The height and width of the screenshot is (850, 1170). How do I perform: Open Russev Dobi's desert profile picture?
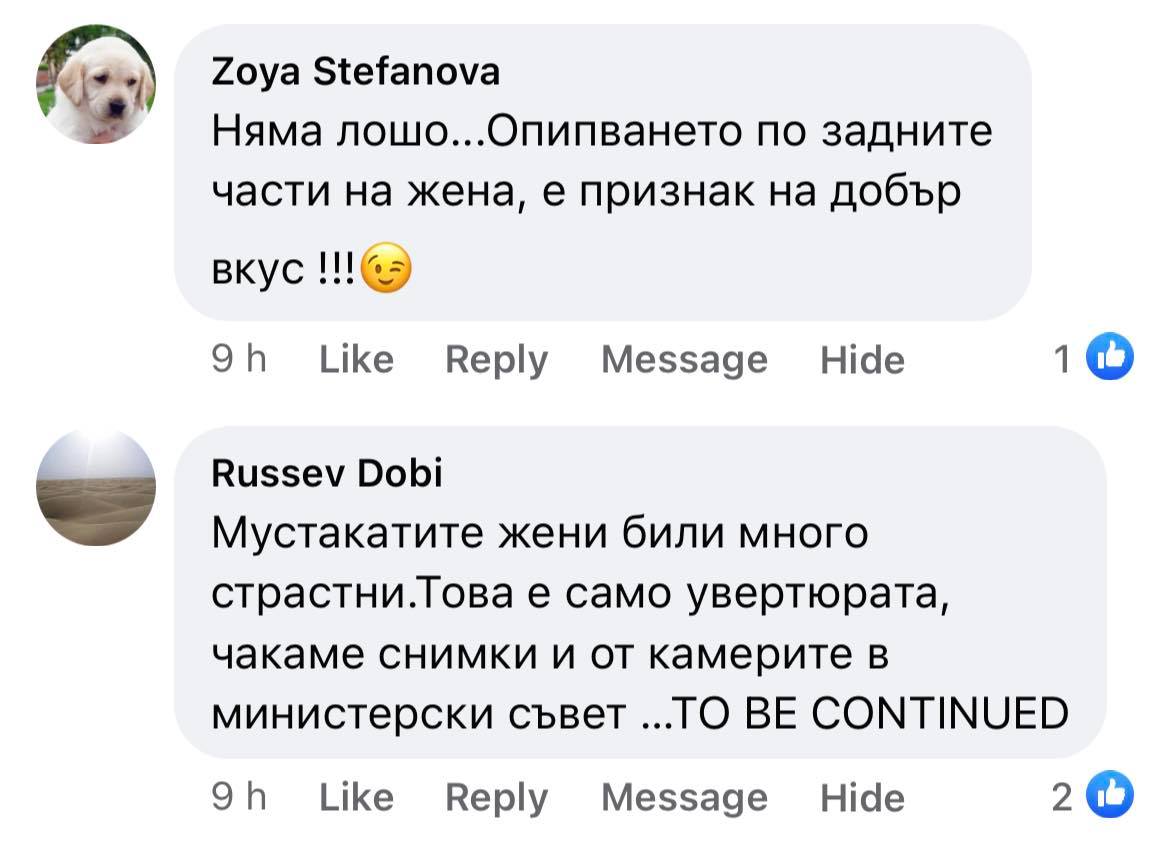pyautogui.click(x=96, y=487)
